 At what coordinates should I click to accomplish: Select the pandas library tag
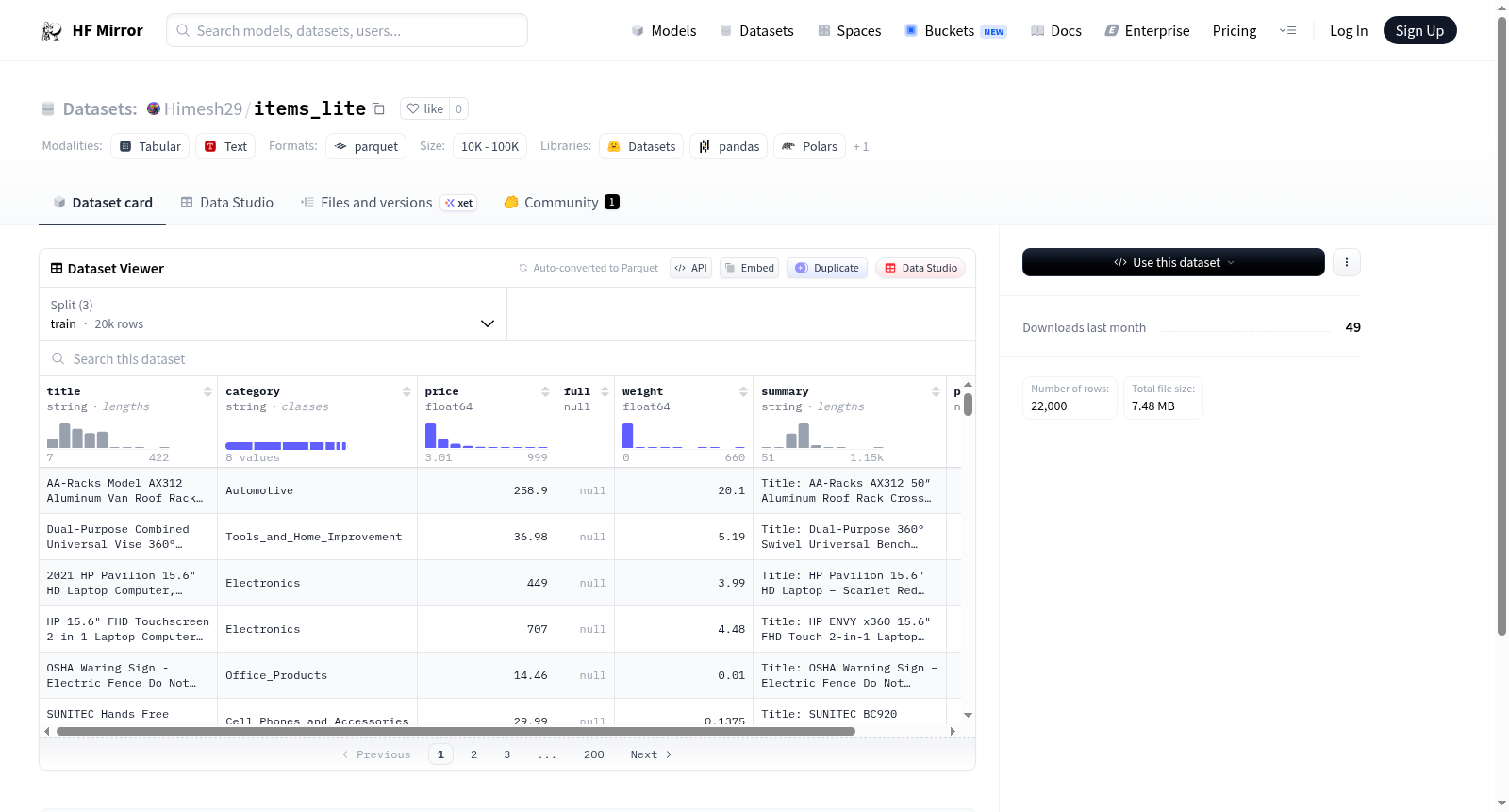point(729,146)
